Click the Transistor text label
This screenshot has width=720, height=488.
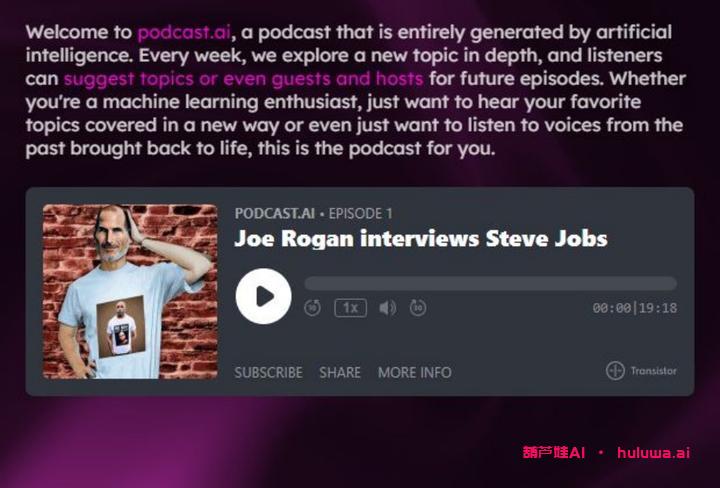click(653, 371)
